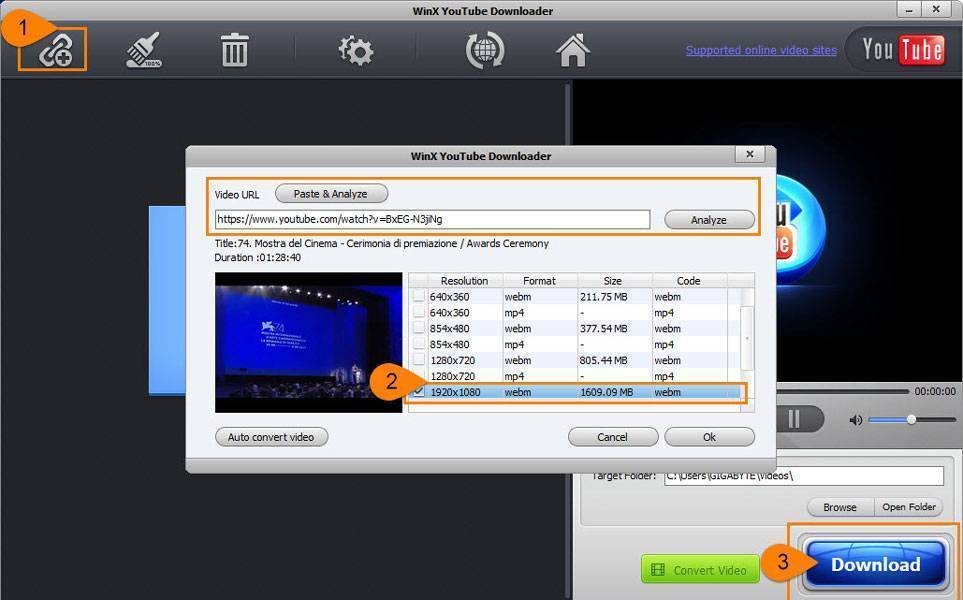Uncheck the 1920x1080 webm row checkbox
The height and width of the screenshot is (600, 963).
[x=418, y=392]
